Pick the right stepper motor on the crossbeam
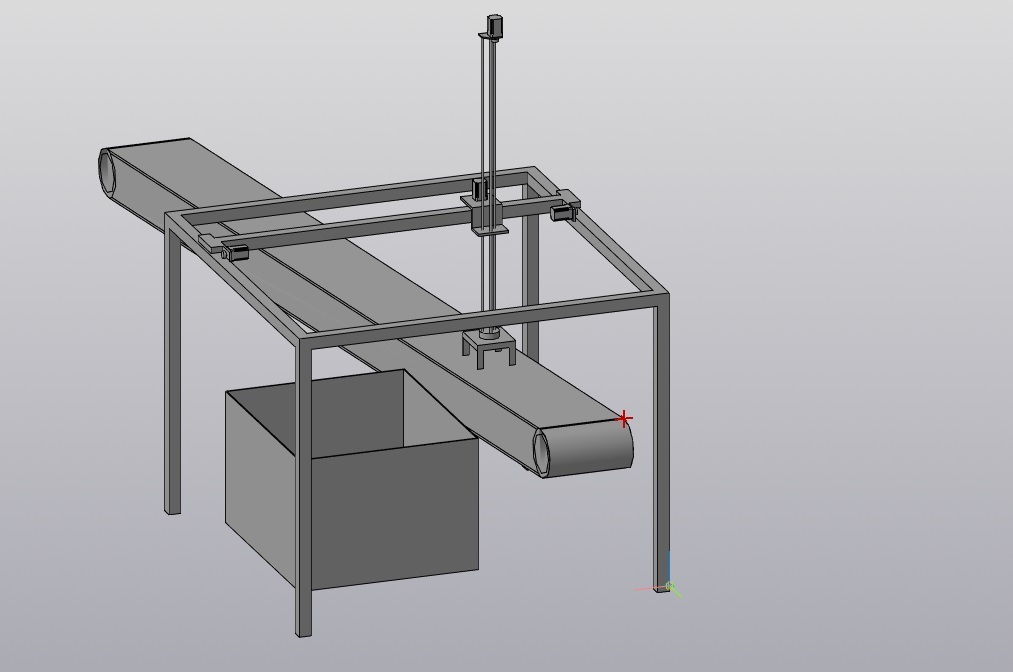Image resolution: width=1013 pixels, height=672 pixels. [x=564, y=211]
